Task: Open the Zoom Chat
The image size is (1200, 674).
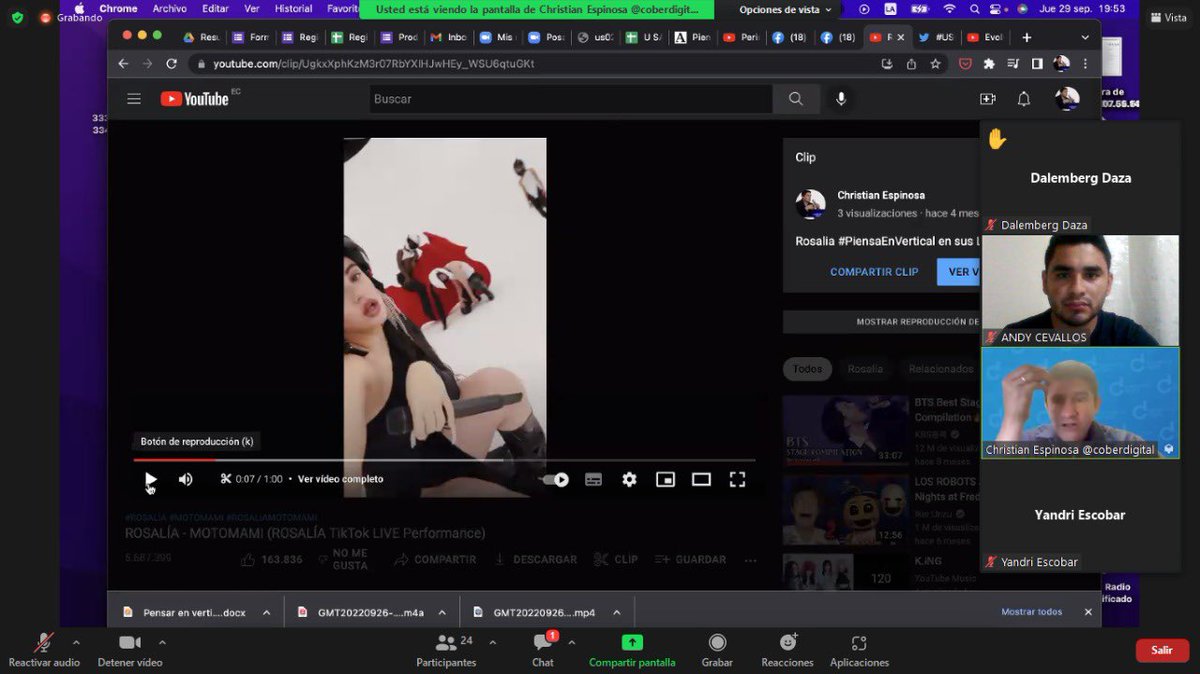Action: point(543,649)
